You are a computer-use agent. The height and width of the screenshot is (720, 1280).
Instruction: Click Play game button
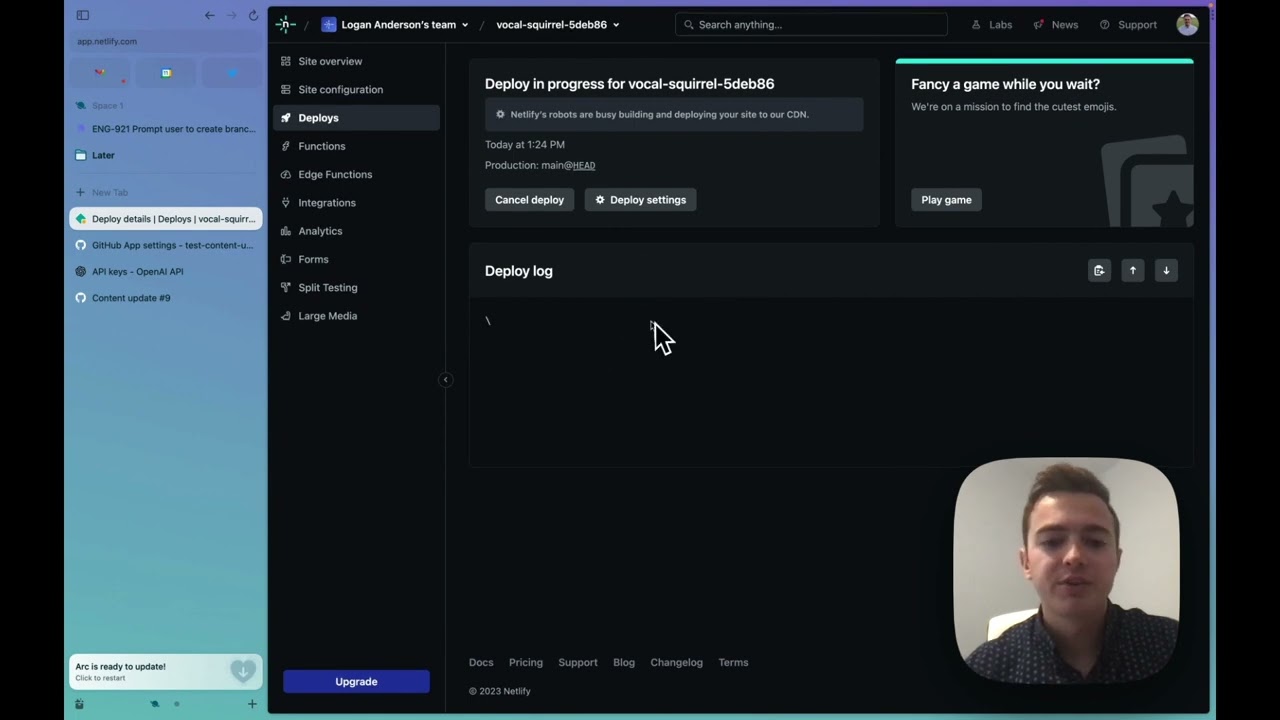tap(946, 200)
